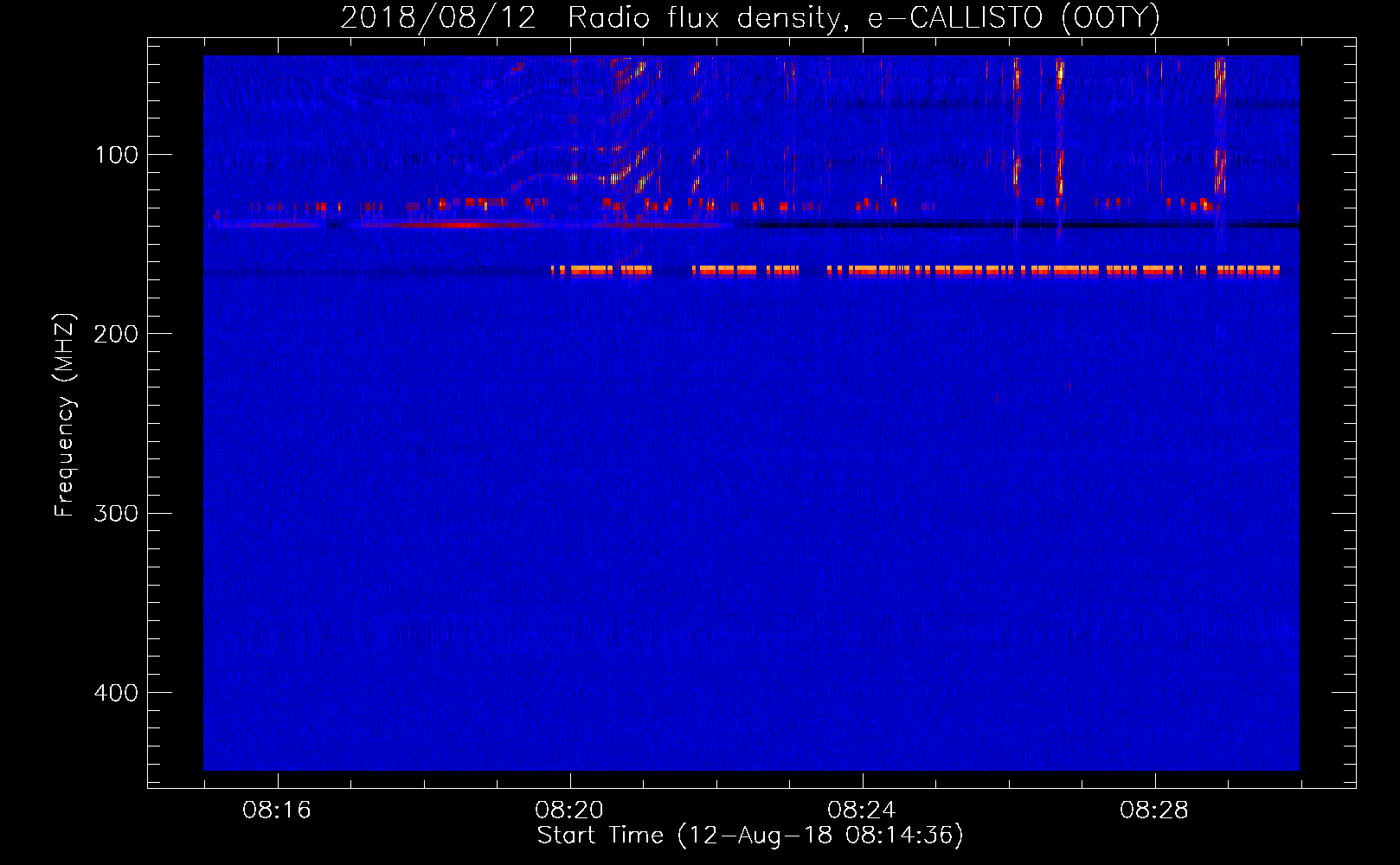
Task: Click the 08:24 time tick label
Action: (x=862, y=810)
